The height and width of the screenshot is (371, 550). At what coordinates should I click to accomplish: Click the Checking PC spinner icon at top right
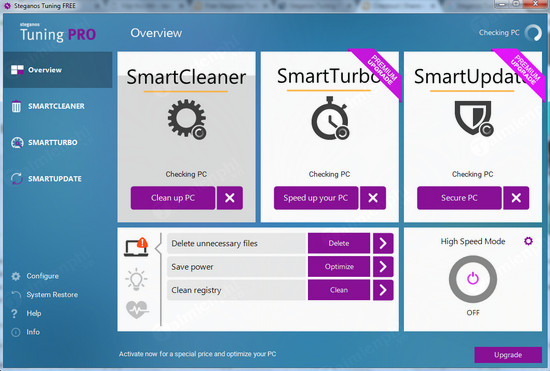533,33
